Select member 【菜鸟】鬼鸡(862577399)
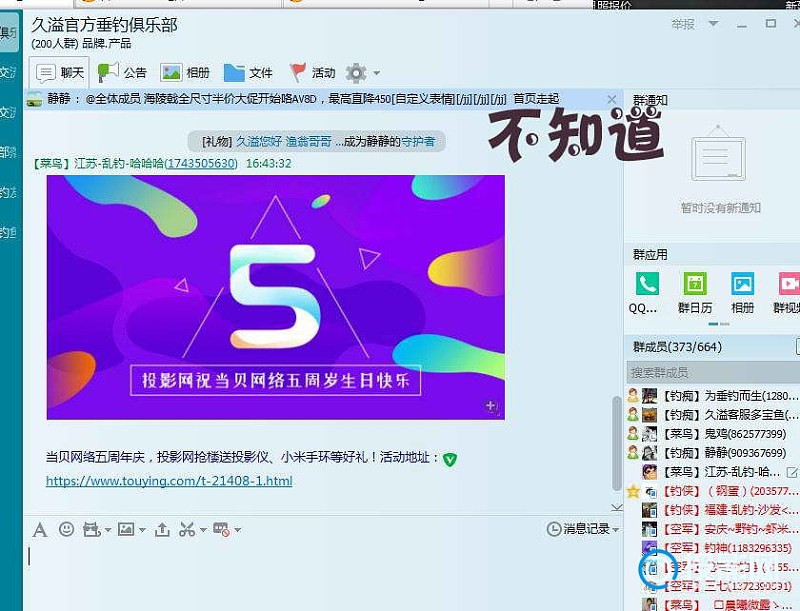The image size is (800, 611). 713,434
